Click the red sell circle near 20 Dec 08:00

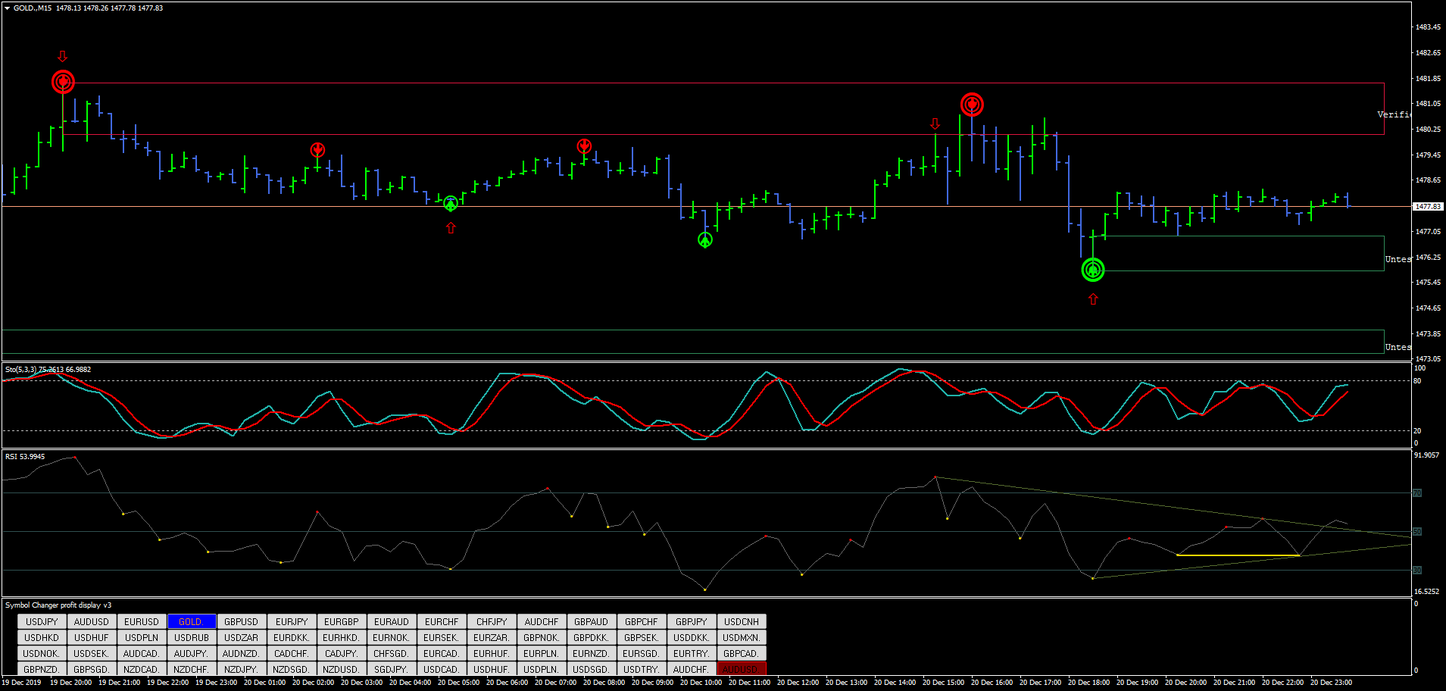pos(584,145)
